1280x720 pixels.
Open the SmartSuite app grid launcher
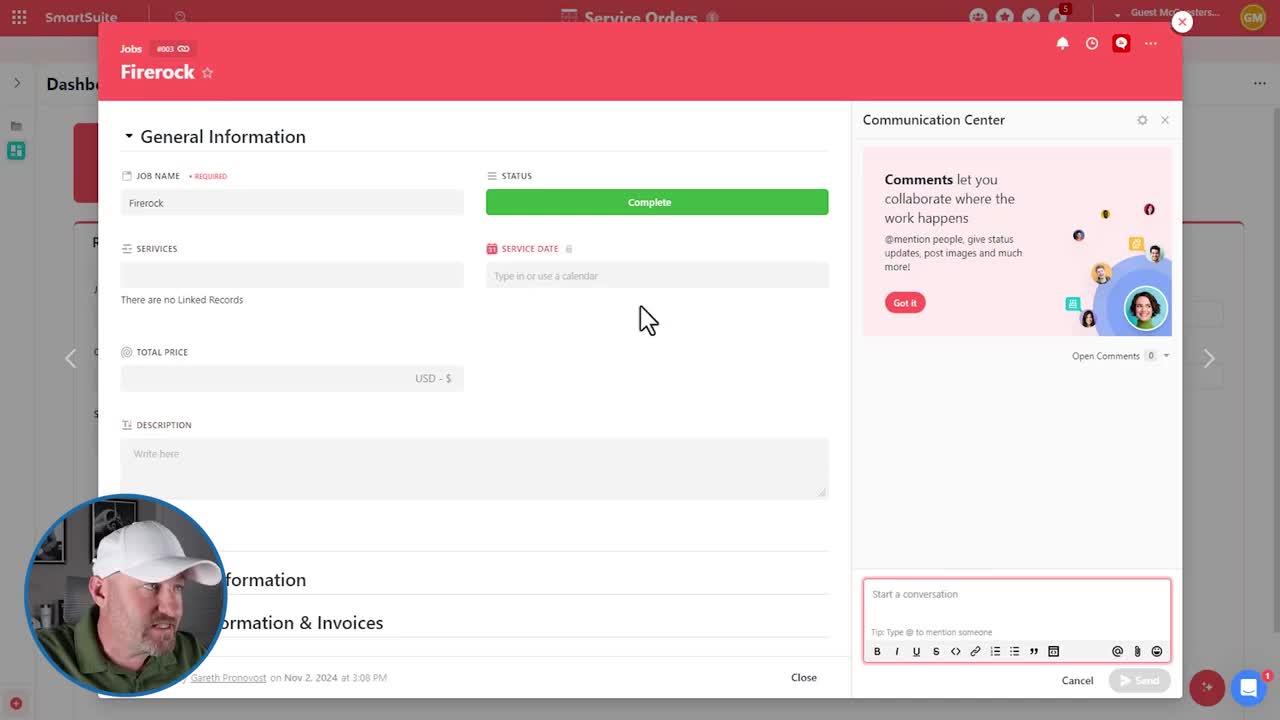[x=19, y=17]
